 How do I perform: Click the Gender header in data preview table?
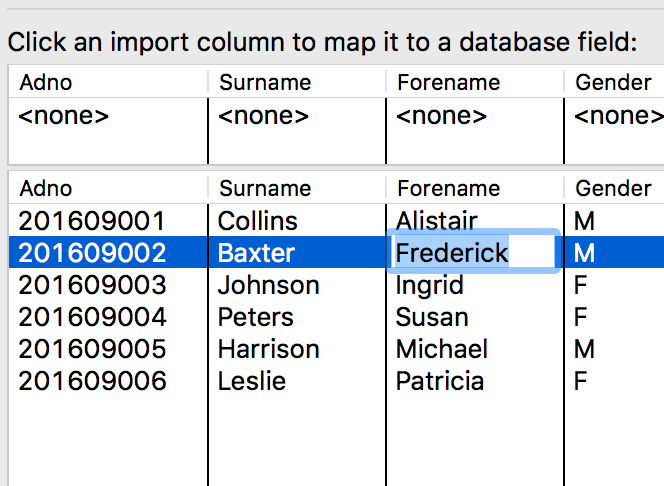(614, 188)
